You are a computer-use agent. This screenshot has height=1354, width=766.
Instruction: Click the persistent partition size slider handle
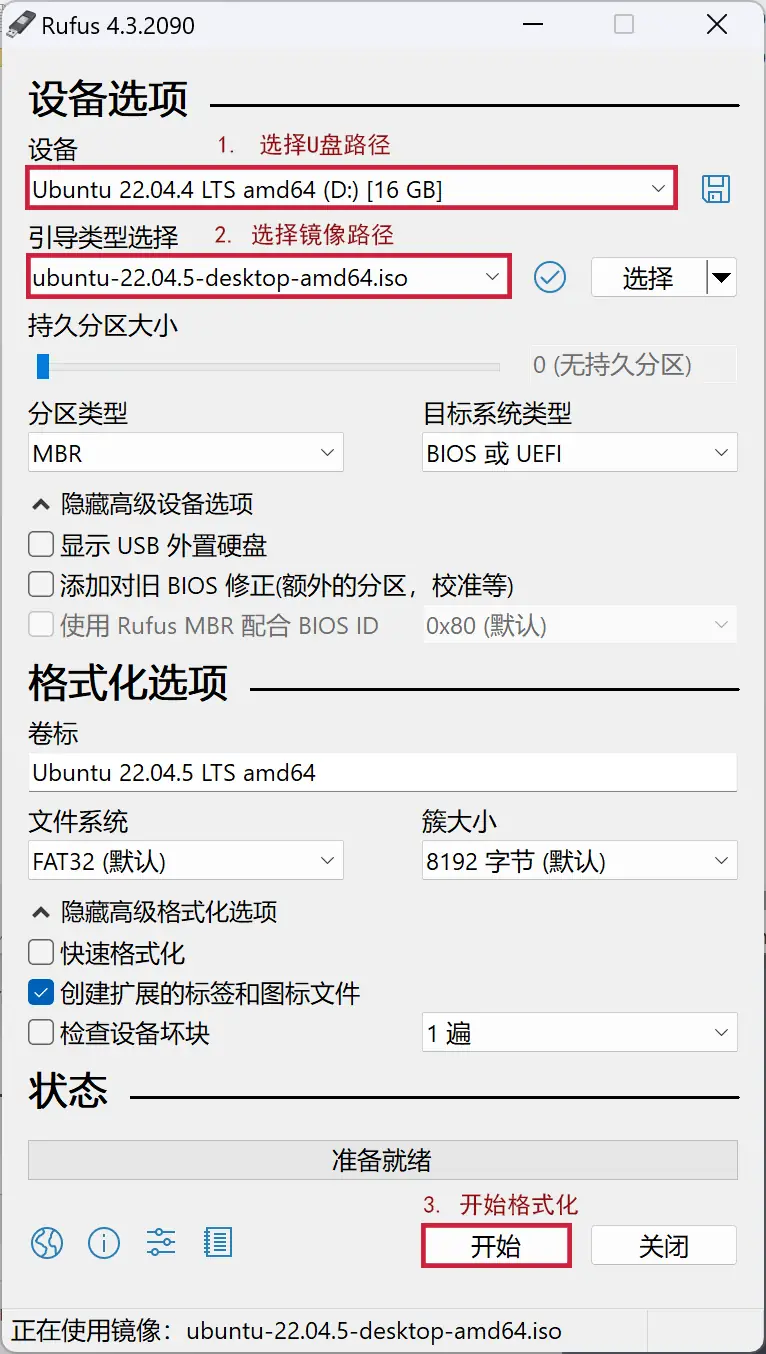(x=42, y=366)
